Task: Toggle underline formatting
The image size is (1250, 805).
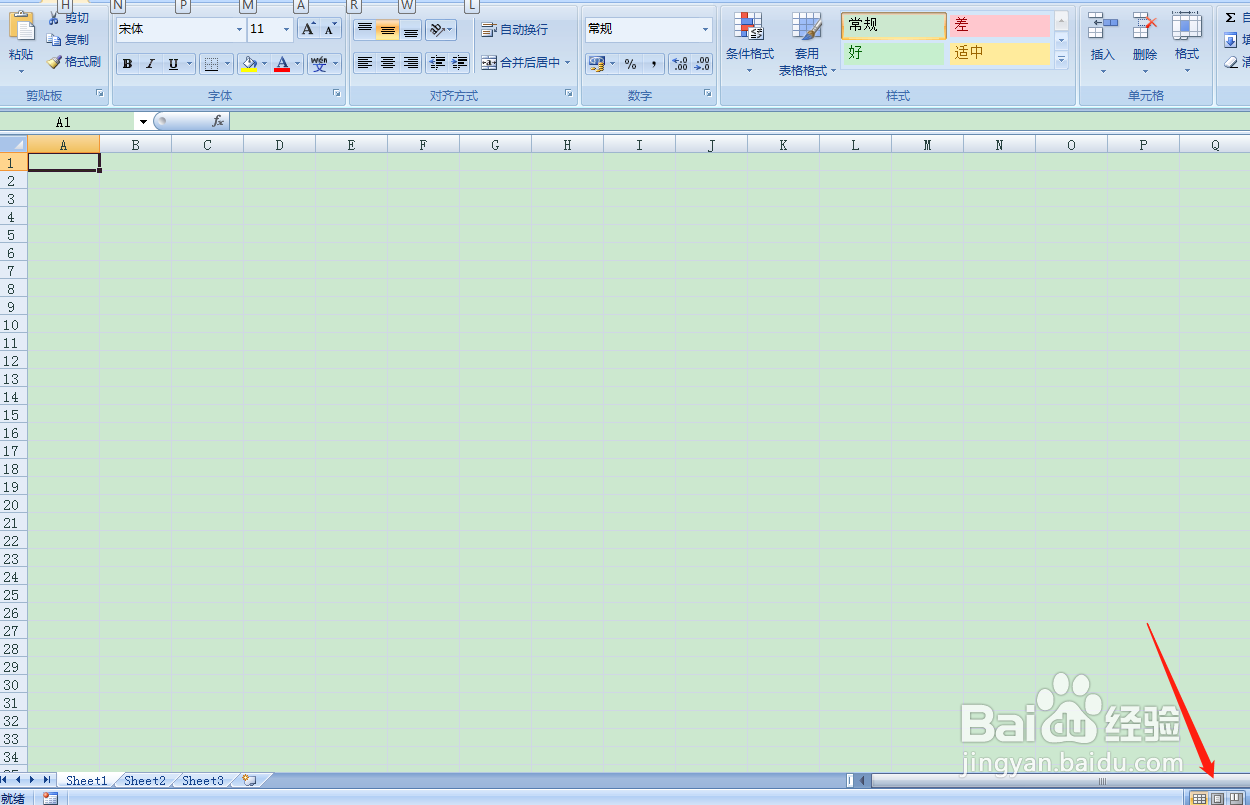Action: tap(173, 64)
